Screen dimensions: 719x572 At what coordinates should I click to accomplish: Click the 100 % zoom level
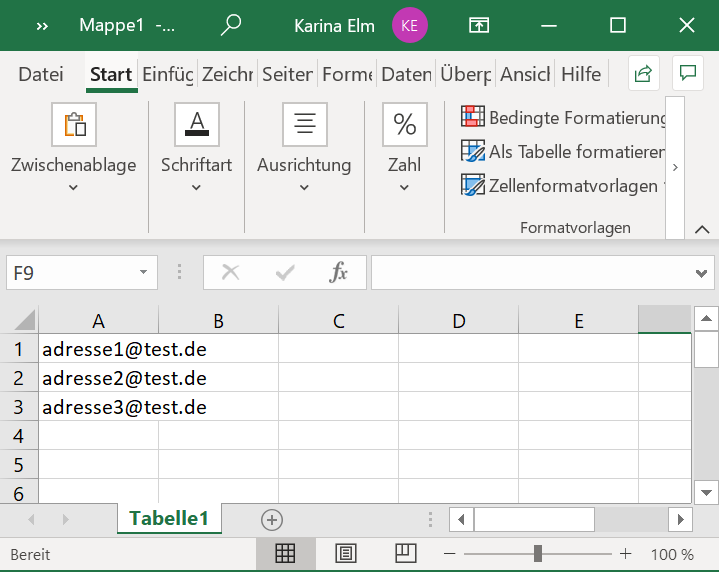coord(672,554)
